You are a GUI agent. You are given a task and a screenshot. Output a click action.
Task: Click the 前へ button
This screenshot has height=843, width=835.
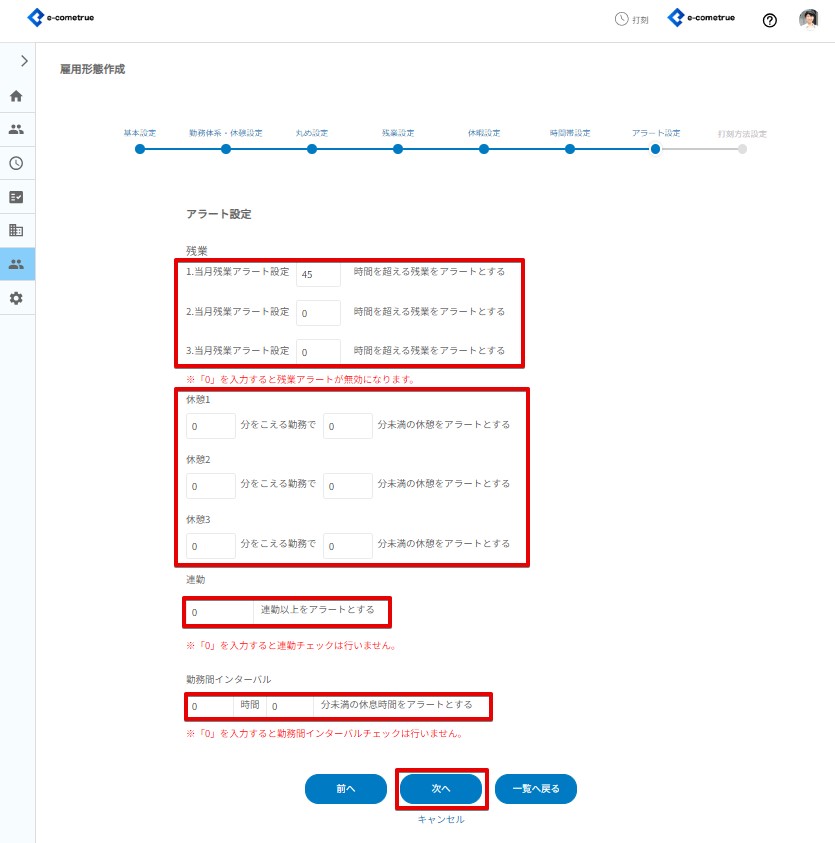(345, 788)
